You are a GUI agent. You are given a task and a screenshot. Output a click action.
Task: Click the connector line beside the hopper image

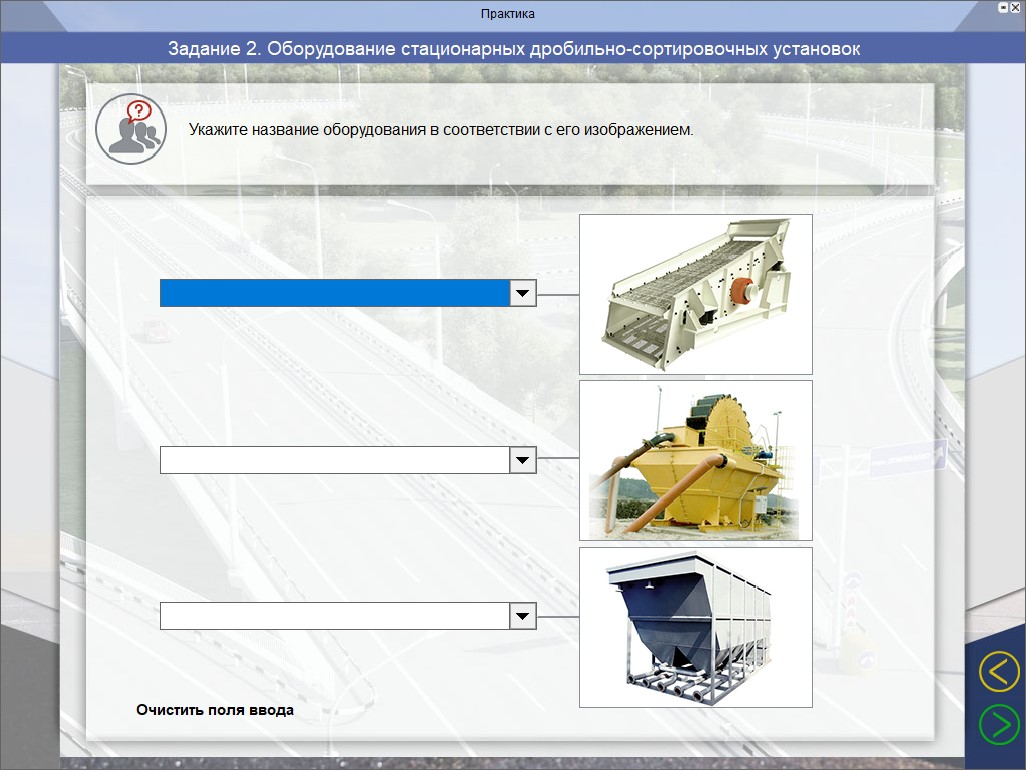(558, 617)
